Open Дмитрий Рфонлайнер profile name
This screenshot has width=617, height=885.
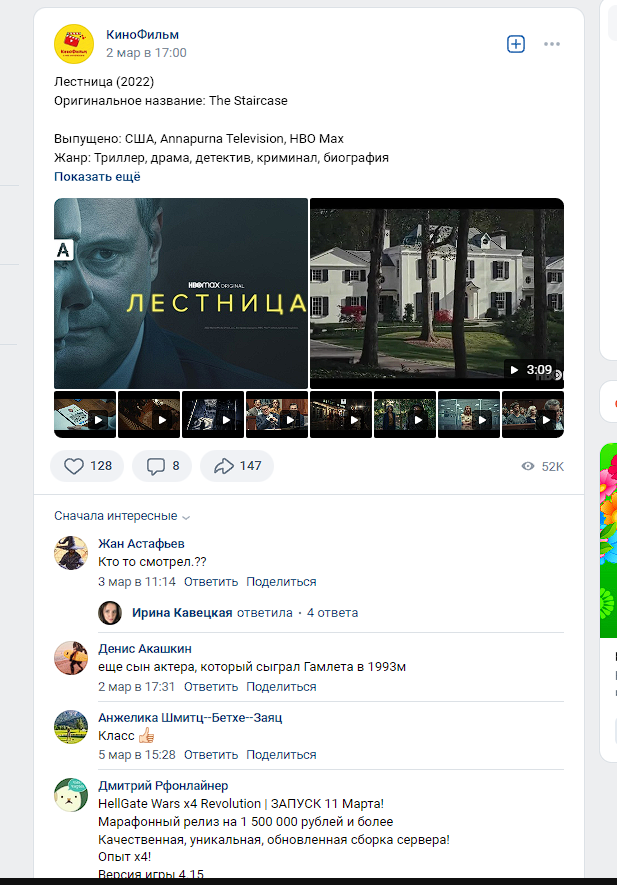point(163,786)
